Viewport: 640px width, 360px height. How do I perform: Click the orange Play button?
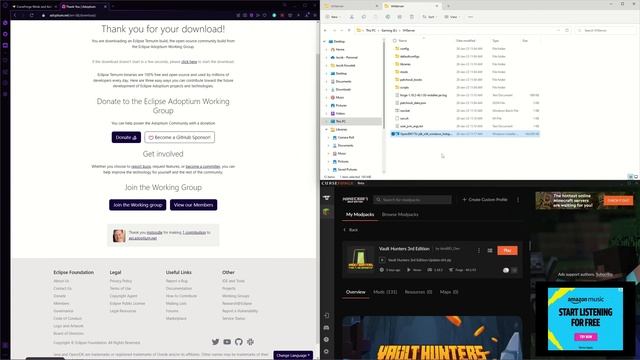point(507,250)
